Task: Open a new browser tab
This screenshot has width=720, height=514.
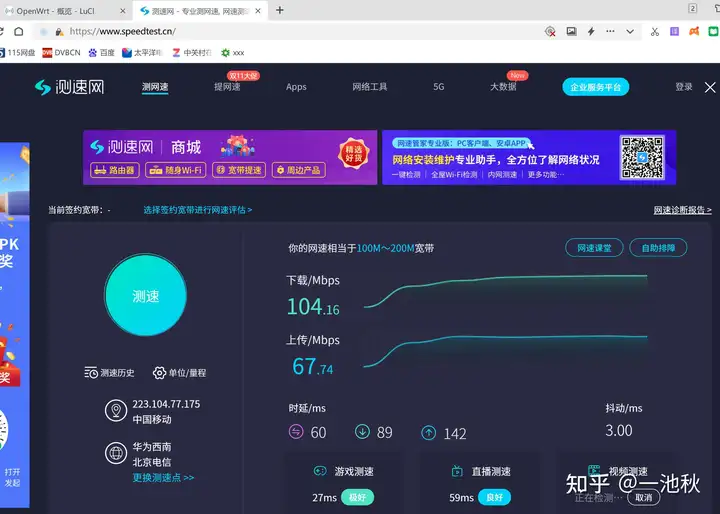Action: click(280, 10)
